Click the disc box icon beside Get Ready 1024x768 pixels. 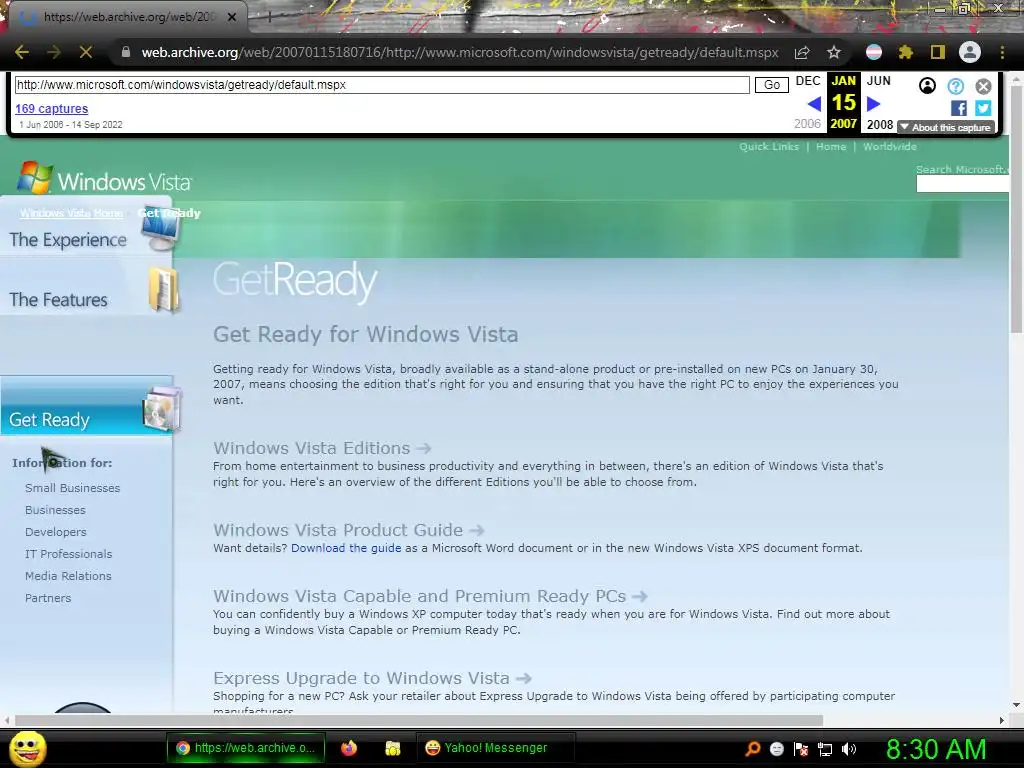[162, 409]
